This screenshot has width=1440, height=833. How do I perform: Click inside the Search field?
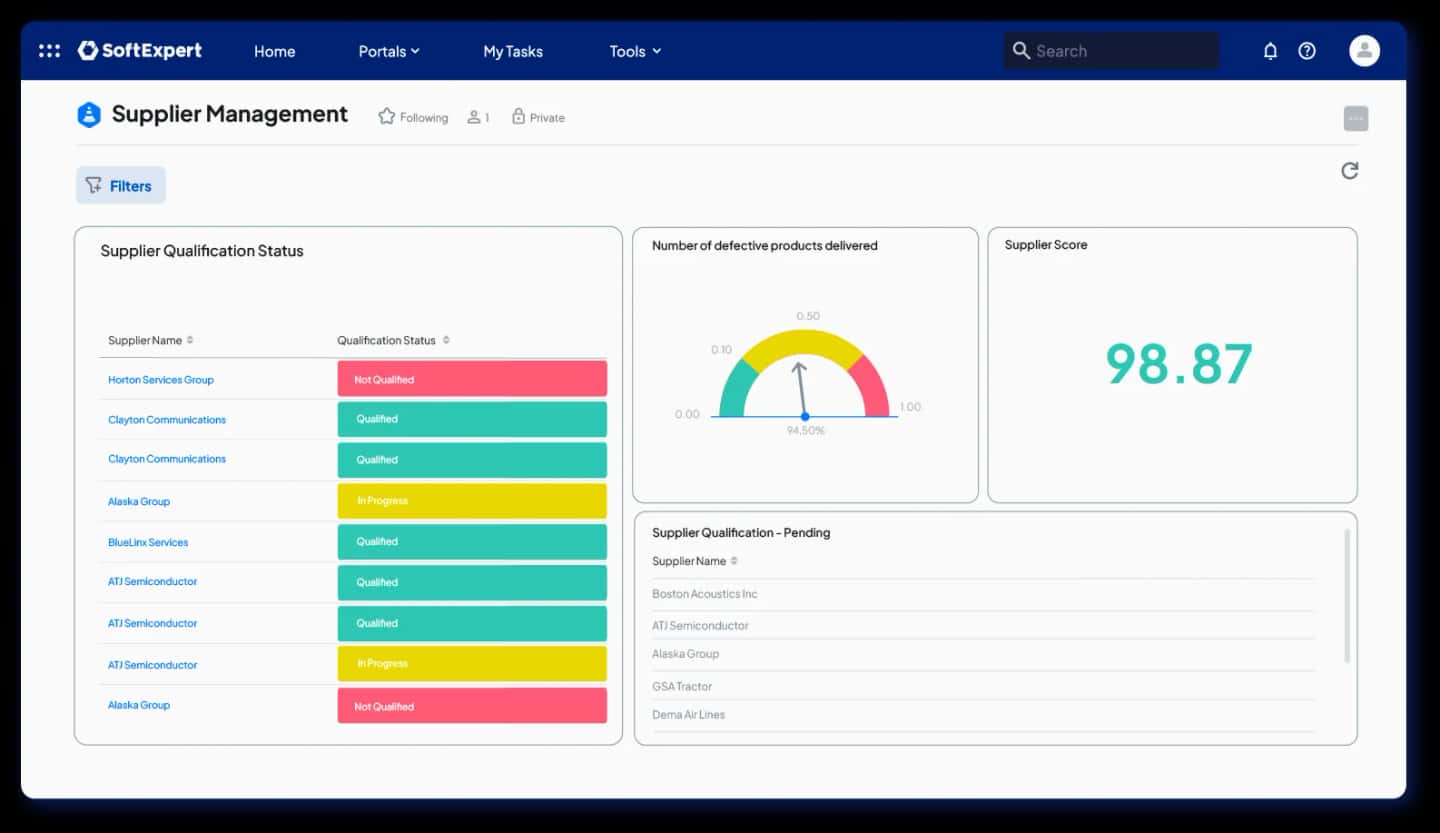1110,49
